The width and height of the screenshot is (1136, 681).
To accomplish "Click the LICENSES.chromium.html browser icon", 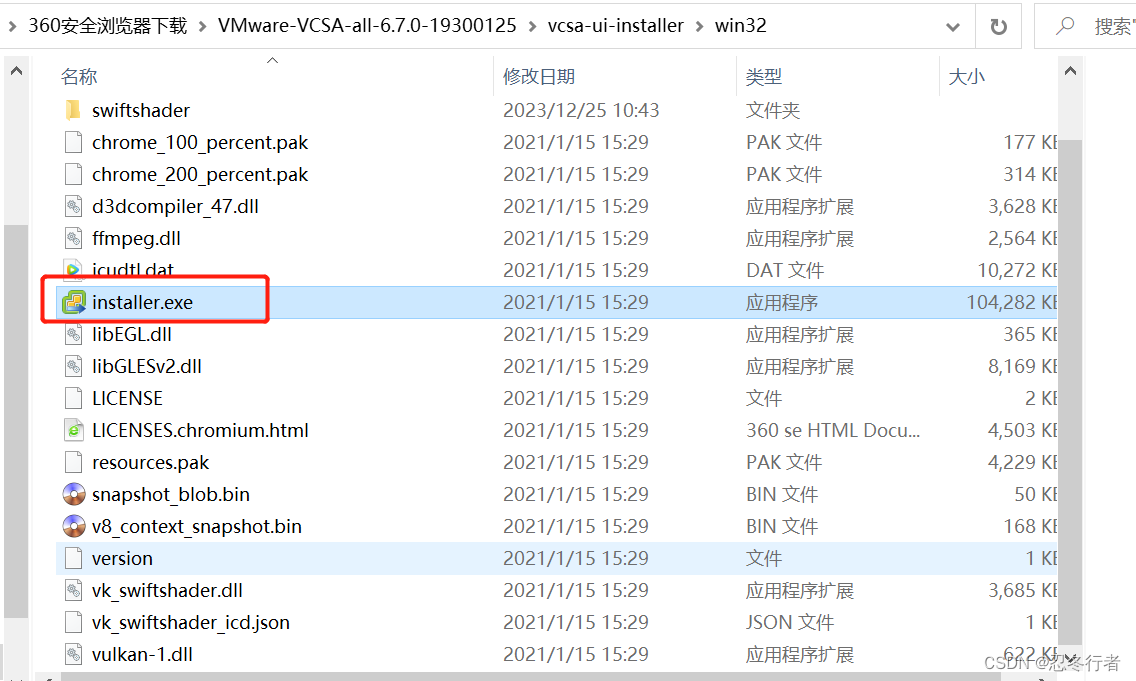I will tap(73, 430).
